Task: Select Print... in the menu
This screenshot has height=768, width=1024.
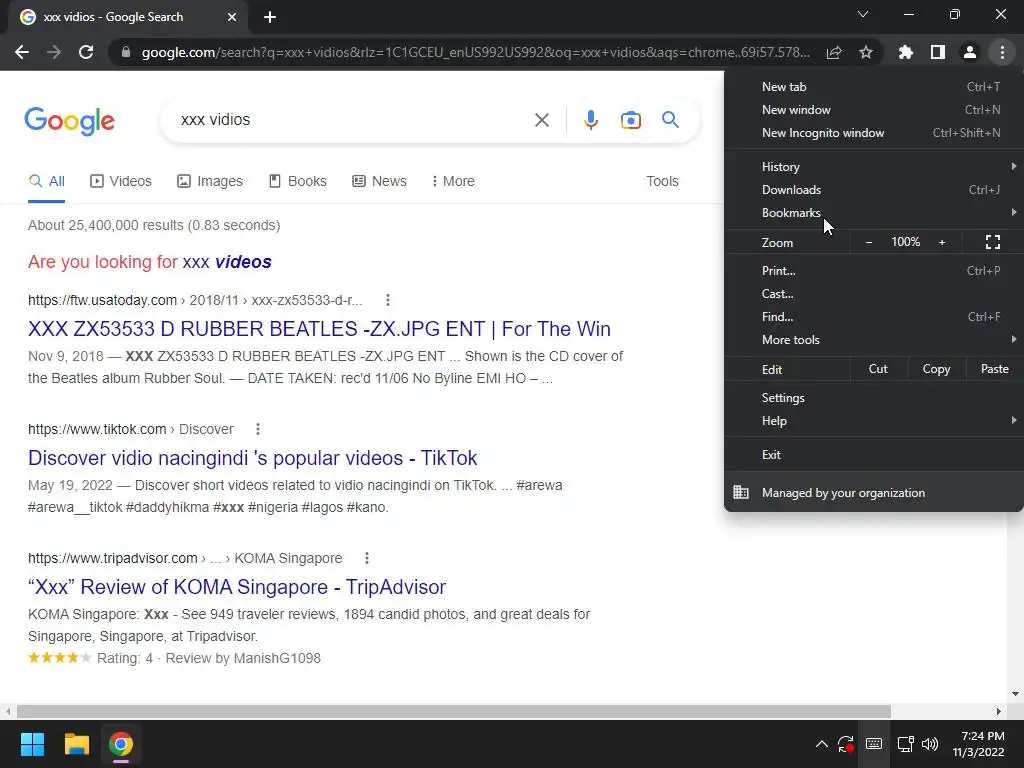Action: (x=874, y=270)
